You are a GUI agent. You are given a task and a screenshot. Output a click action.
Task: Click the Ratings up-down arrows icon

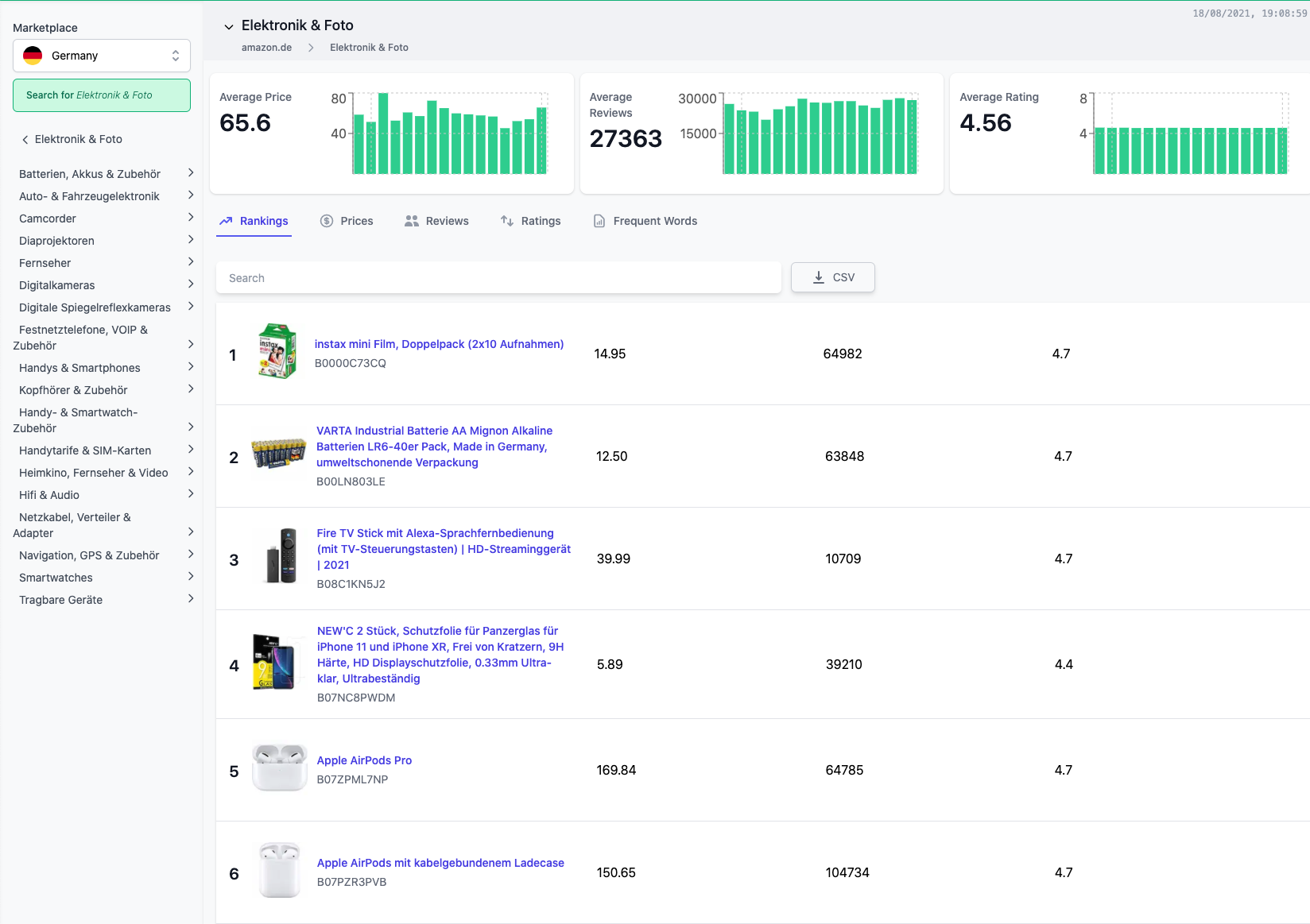click(x=507, y=221)
